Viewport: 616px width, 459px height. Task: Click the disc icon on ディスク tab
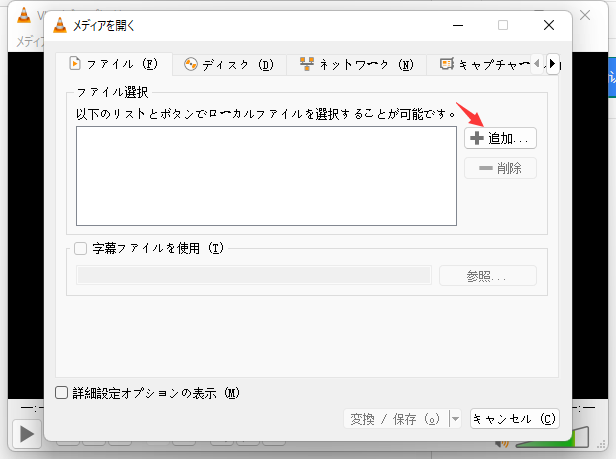[191, 64]
